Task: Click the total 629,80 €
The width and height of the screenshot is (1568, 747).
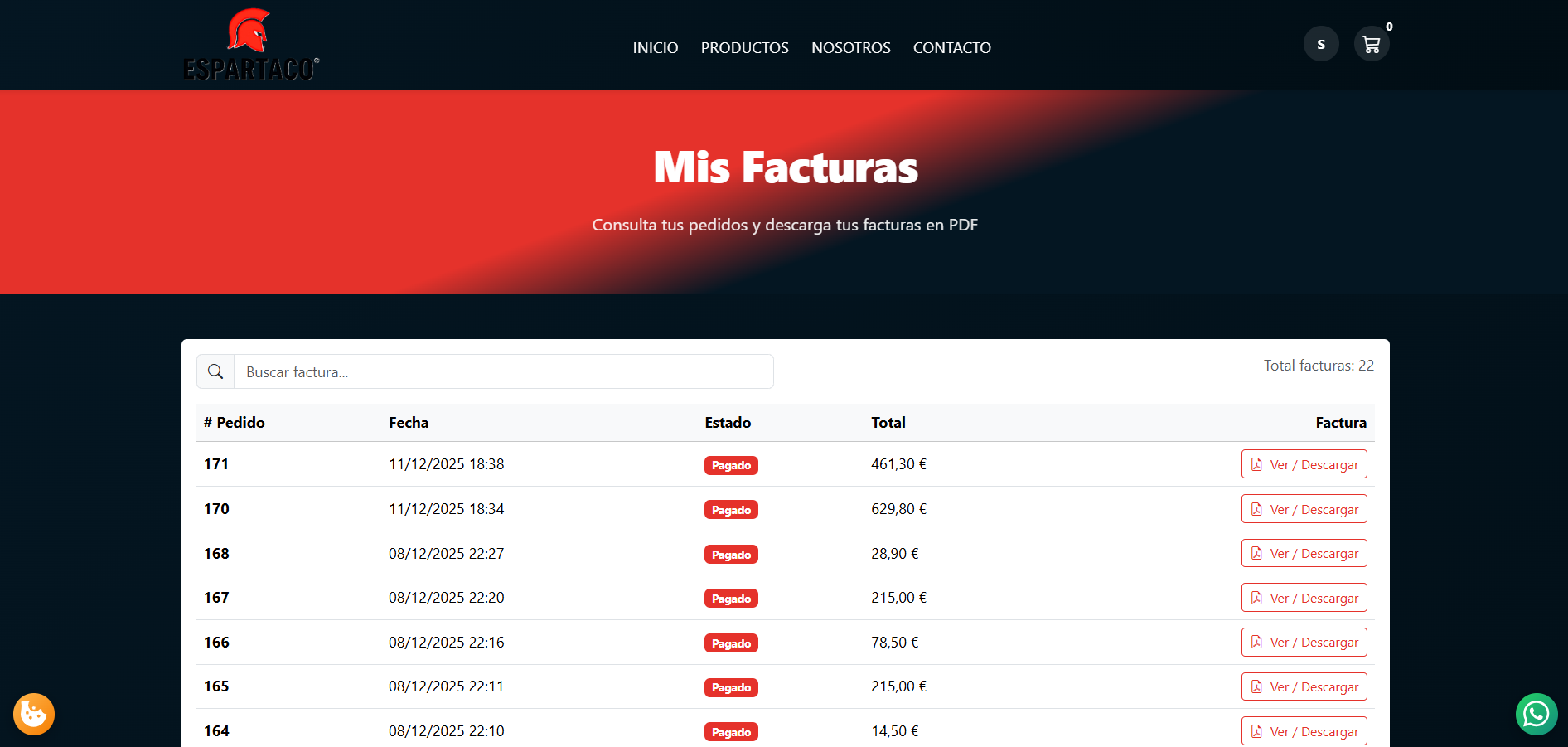Action: coord(899,509)
